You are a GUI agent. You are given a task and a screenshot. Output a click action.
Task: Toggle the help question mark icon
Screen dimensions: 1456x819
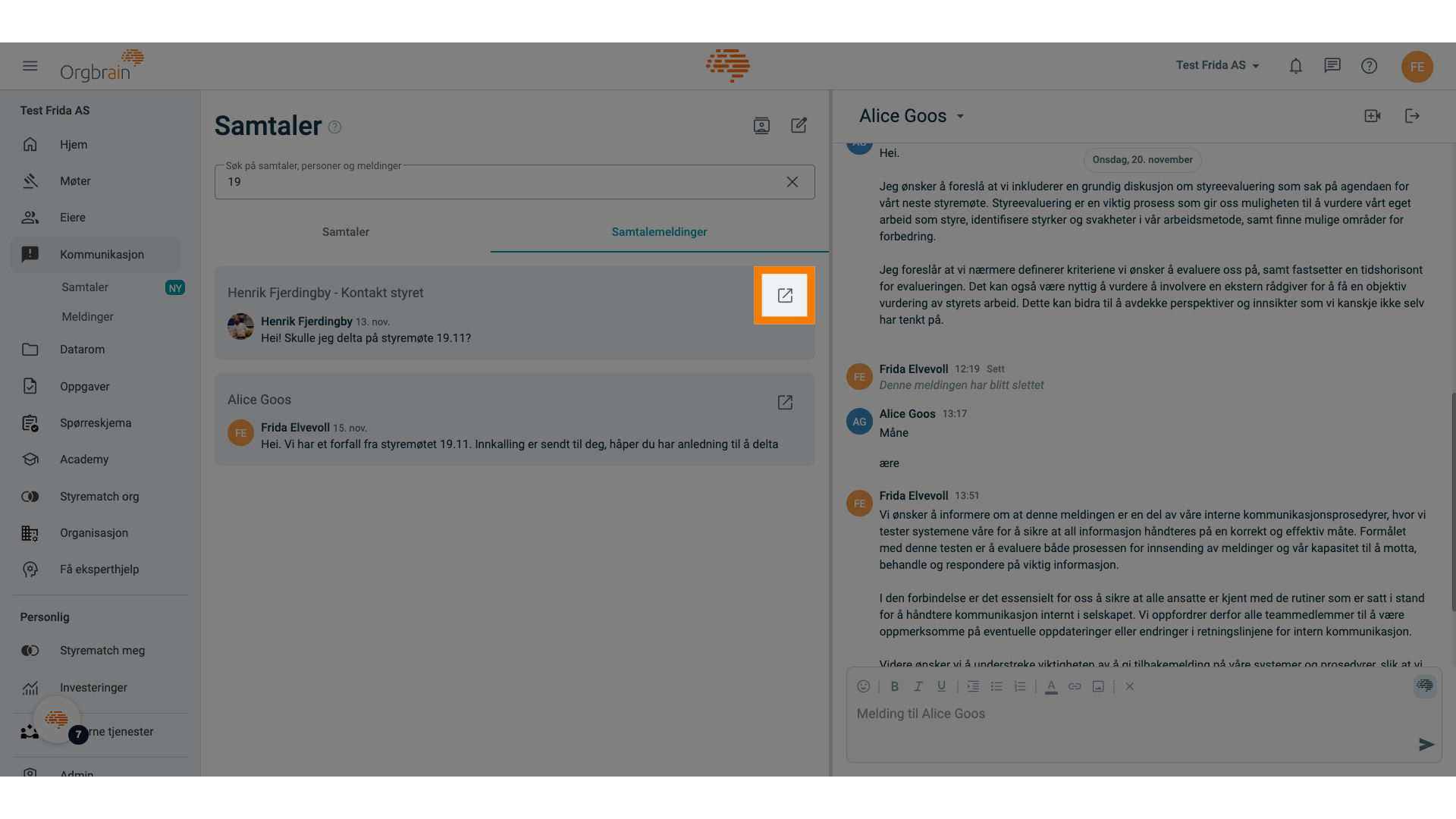[x=1369, y=66]
